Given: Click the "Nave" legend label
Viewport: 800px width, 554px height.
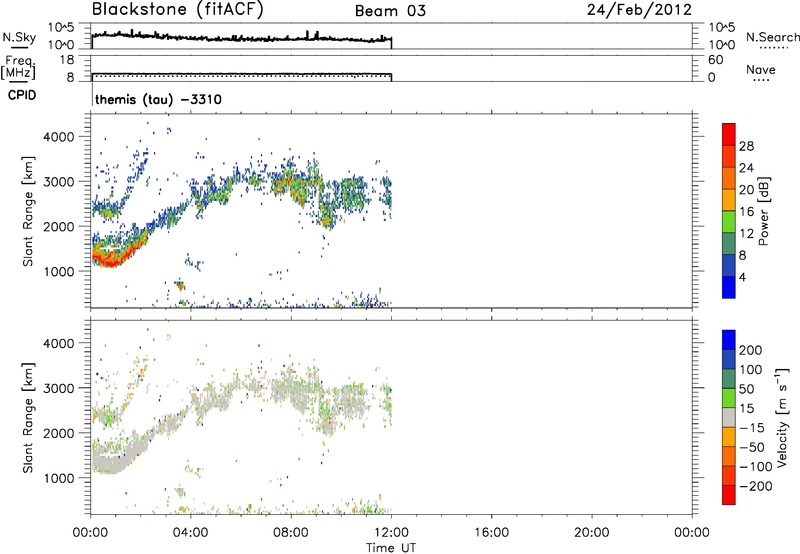Looking at the screenshot, I should [761, 70].
